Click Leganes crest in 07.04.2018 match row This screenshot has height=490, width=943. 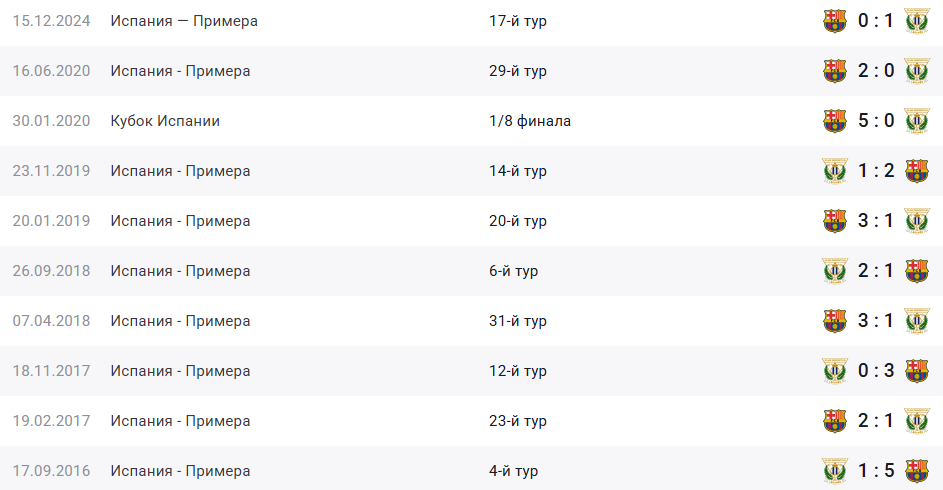pyautogui.click(x=917, y=321)
